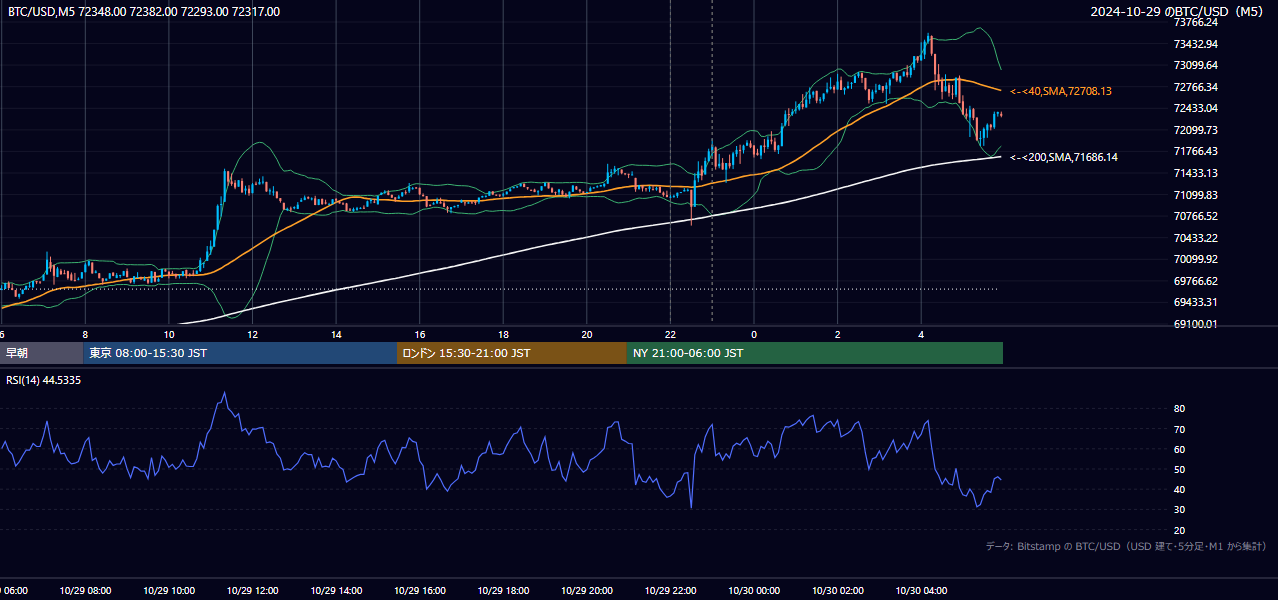1278x600 pixels.
Task: Click the 69100.01 price axis label
Action: 1195,324
